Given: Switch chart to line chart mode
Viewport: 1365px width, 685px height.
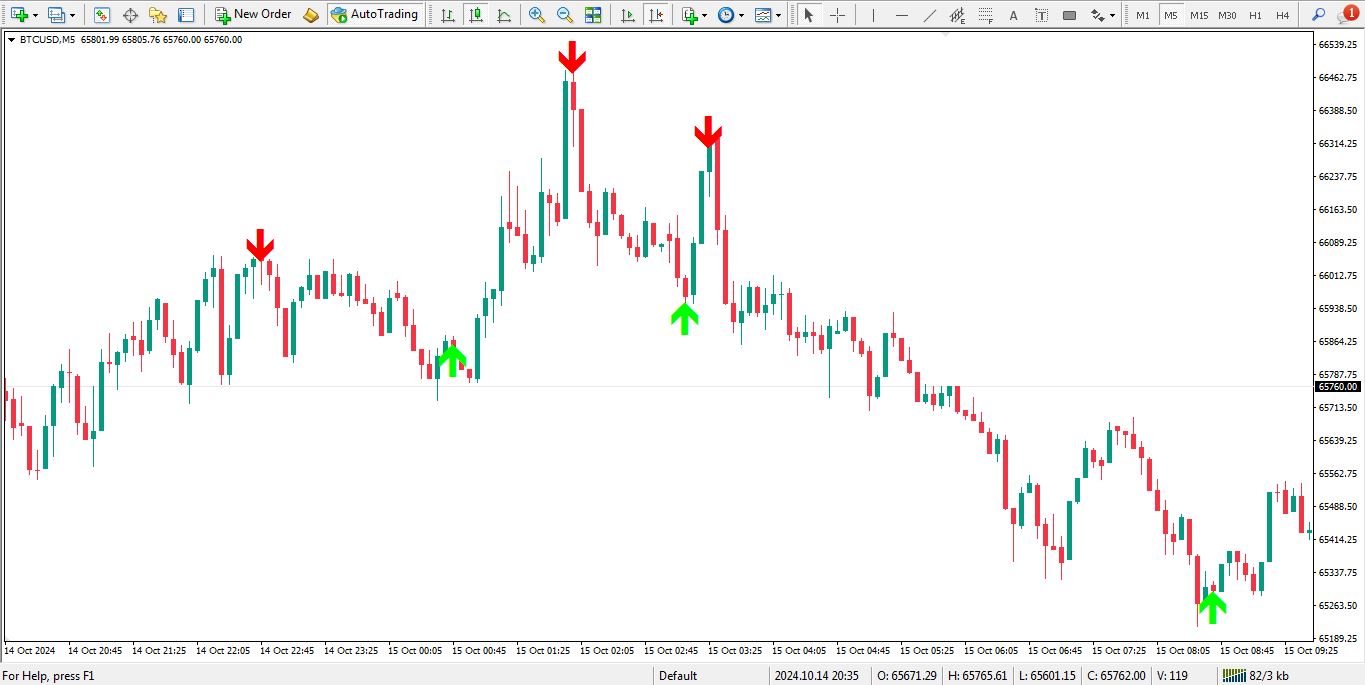Looking at the screenshot, I should pyautogui.click(x=504, y=15).
